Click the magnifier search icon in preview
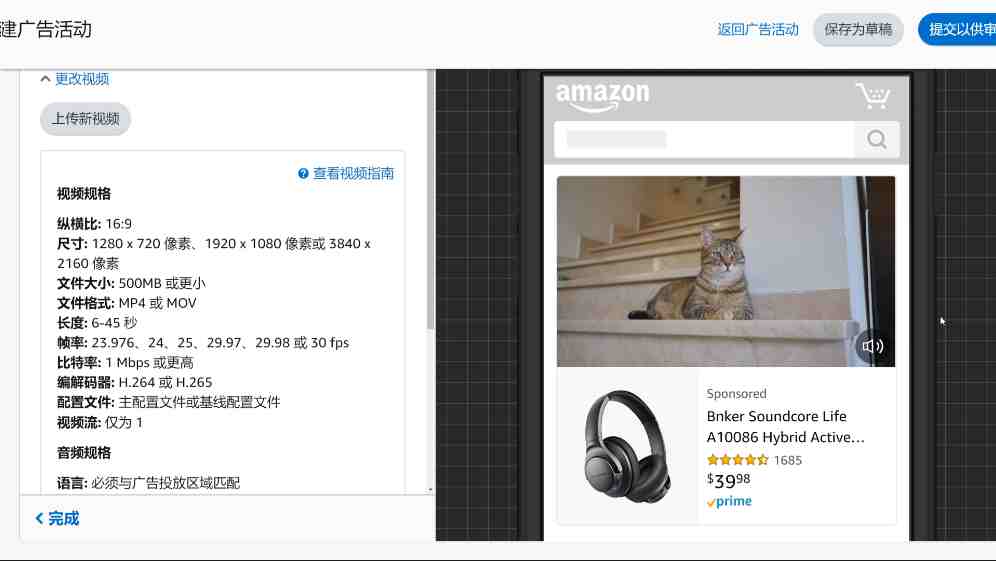The width and height of the screenshot is (996, 561). [877, 139]
